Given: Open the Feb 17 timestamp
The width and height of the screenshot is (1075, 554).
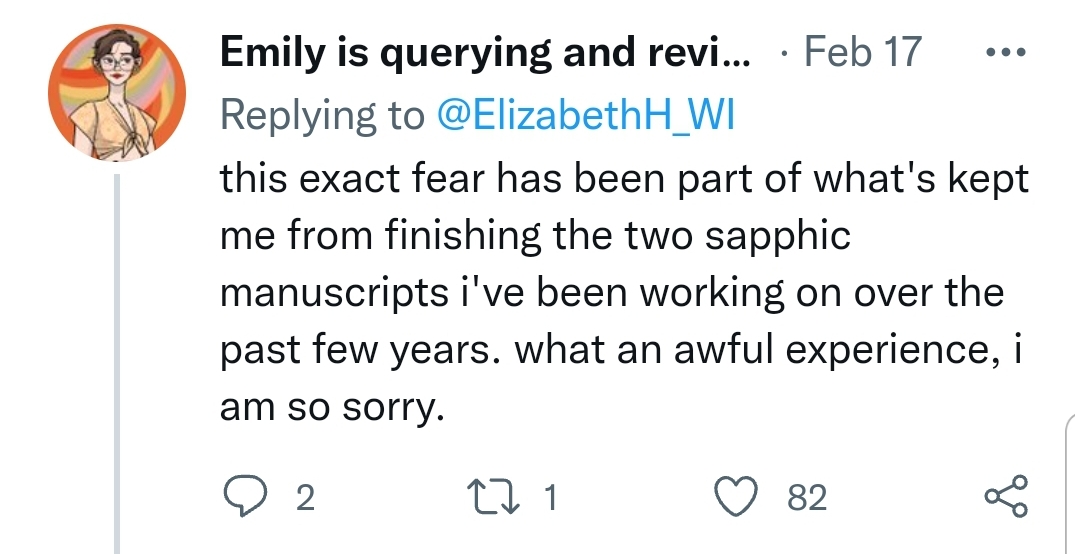Looking at the screenshot, I should coord(863,52).
